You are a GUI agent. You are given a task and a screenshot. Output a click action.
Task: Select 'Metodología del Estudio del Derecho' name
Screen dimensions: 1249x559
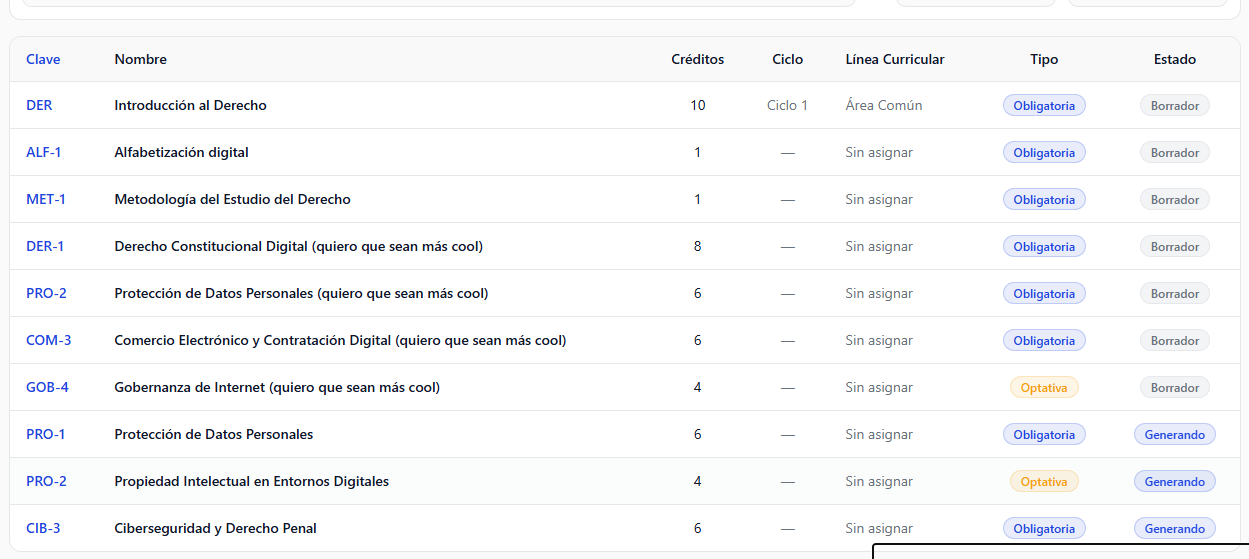click(x=232, y=199)
